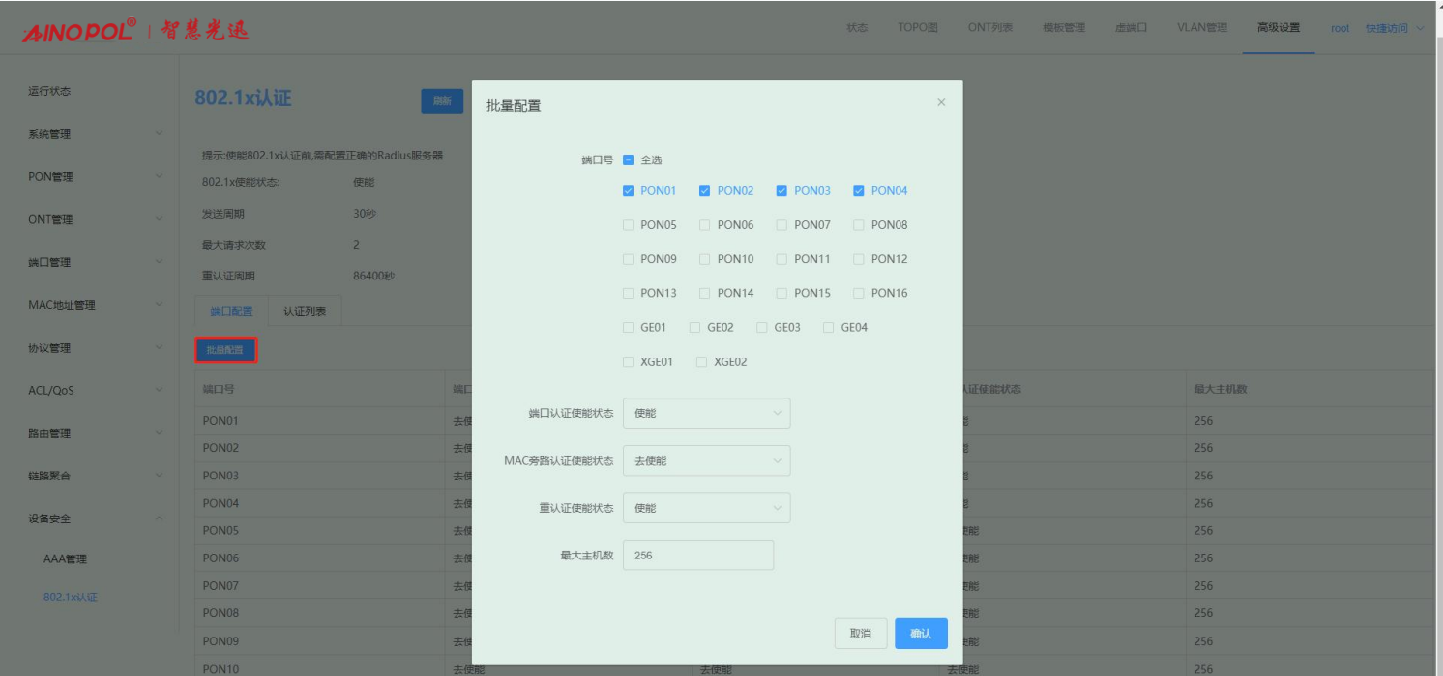Toggle the 全选 select-all checkbox
This screenshot has width=1443, height=676.
coord(629,160)
